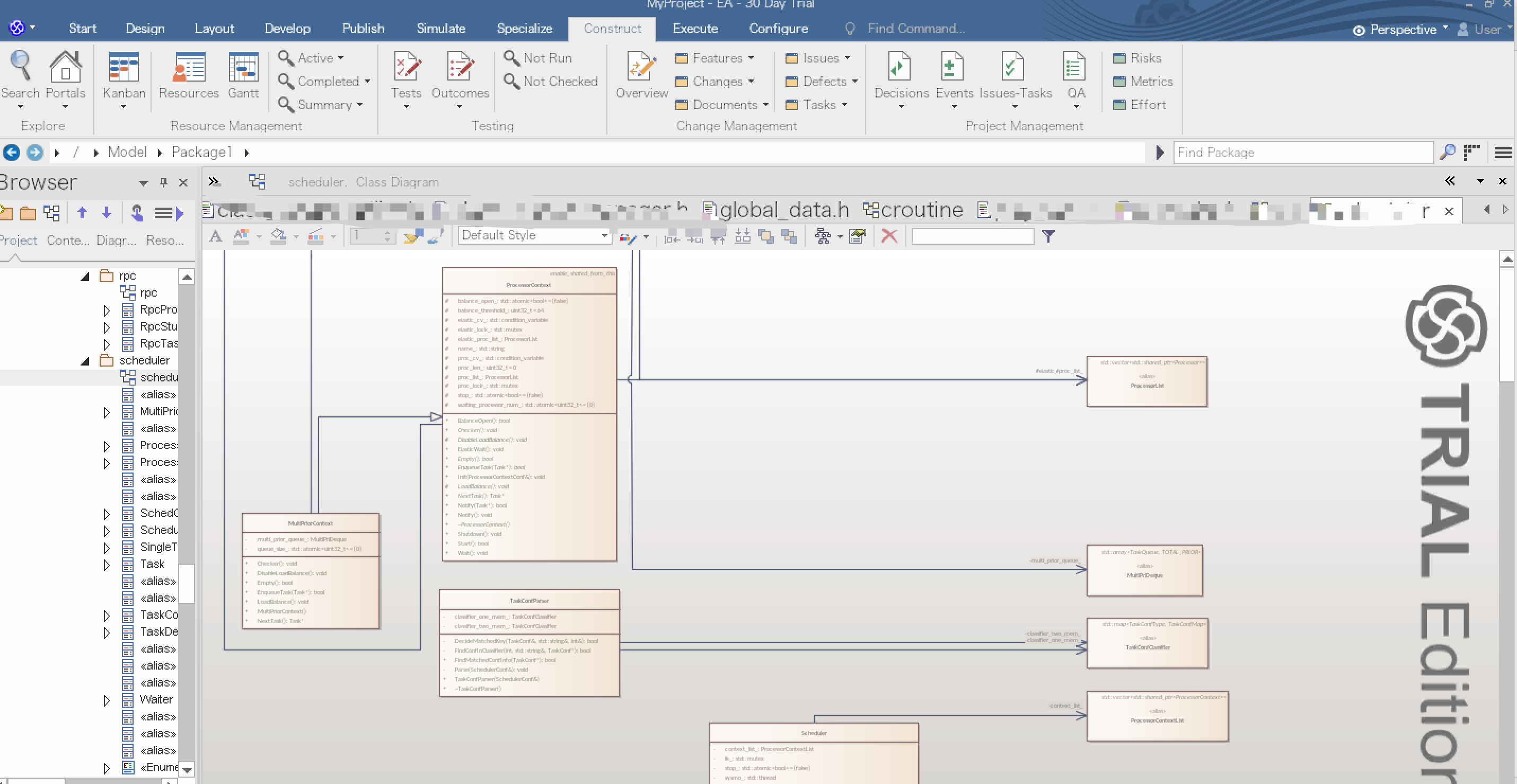The width and height of the screenshot is (1517, 784).
Task: Toggle the Browser panel auto-hide pin
Action: (164, 182)
